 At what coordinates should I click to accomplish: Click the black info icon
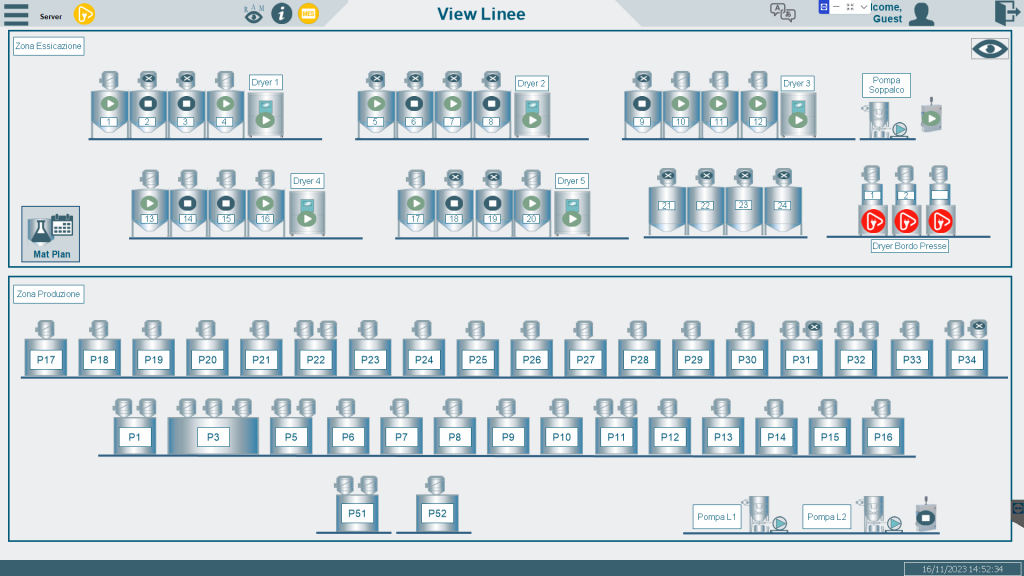click(x=282, y=14)
